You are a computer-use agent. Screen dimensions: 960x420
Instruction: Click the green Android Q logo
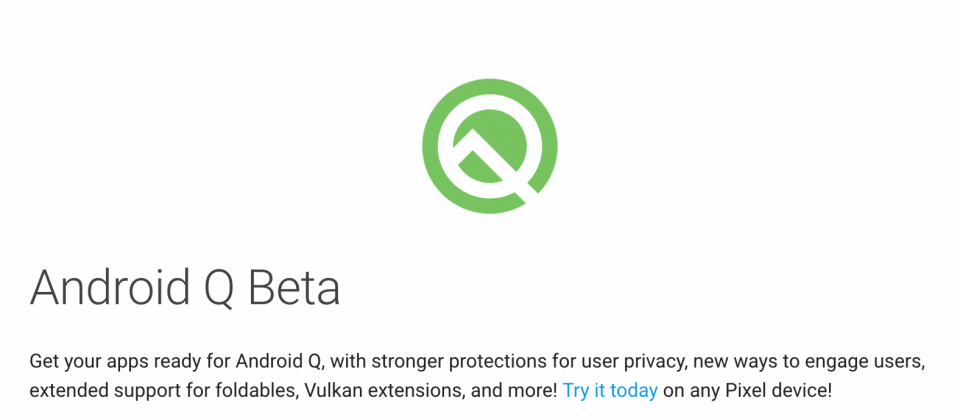pos(490,146)
